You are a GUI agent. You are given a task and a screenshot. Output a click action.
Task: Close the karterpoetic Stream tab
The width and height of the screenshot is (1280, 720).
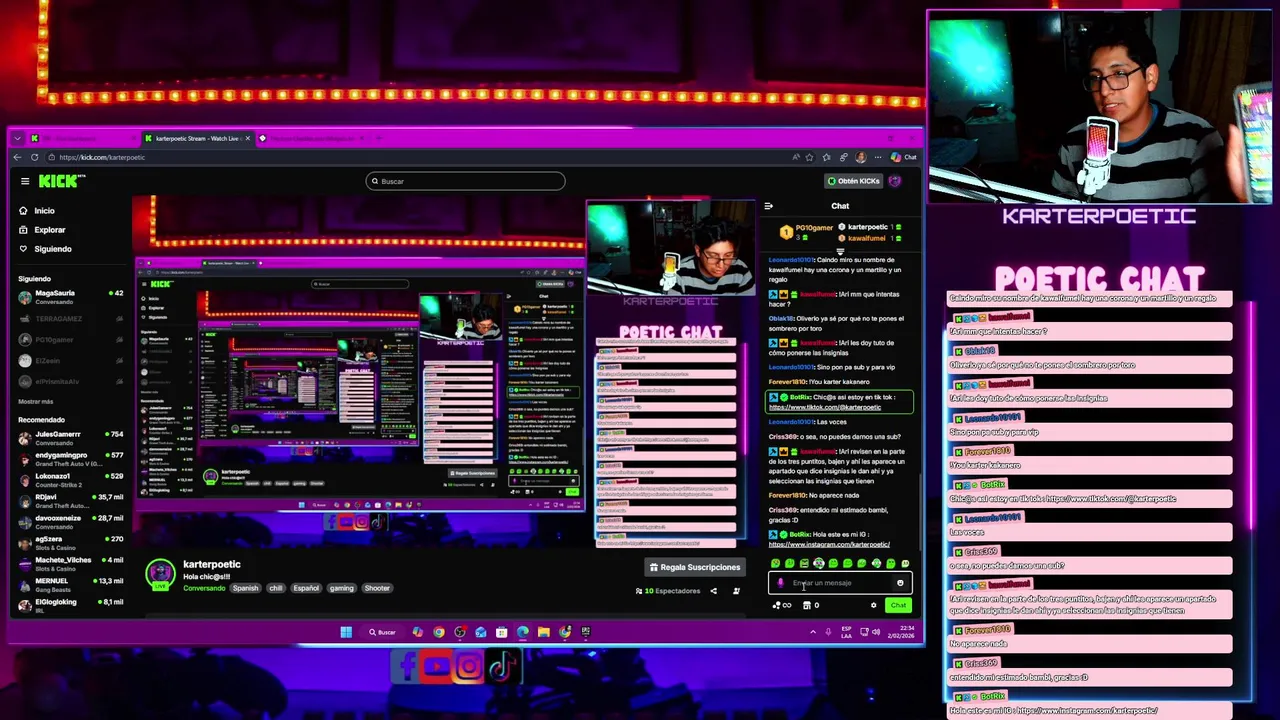click(x=247, y=138)
